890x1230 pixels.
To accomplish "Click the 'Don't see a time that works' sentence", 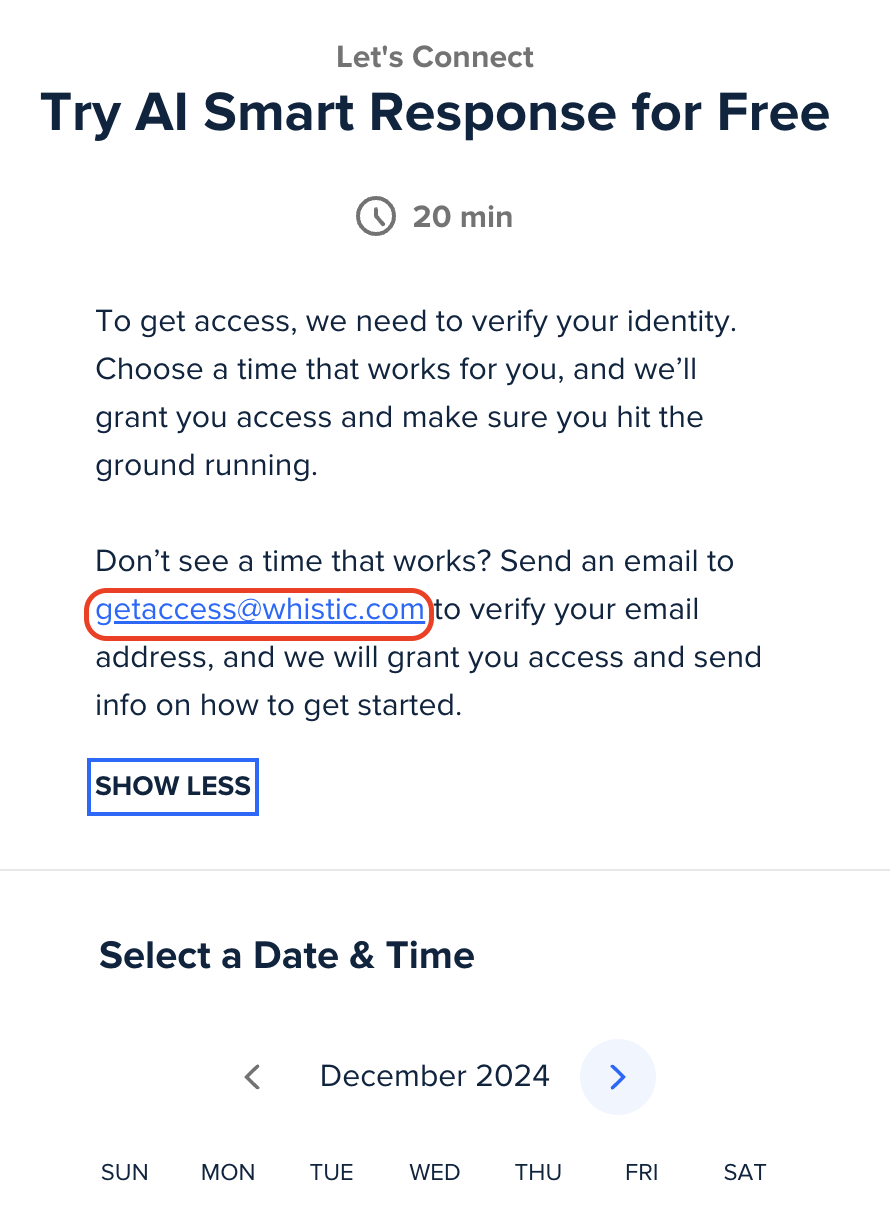I will [415, 561].
